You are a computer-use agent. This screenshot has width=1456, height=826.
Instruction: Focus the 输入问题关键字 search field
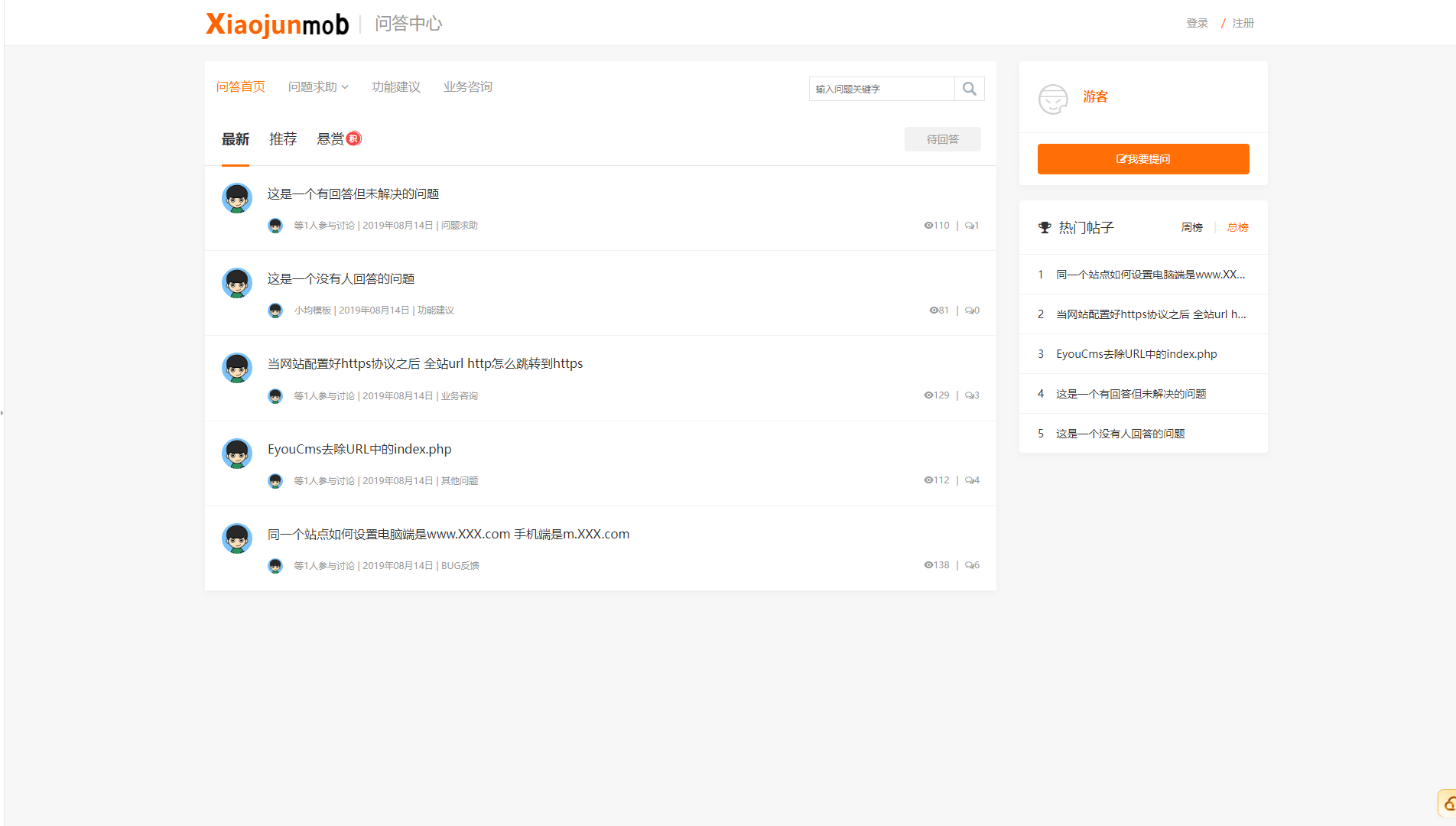click(882, 89)
